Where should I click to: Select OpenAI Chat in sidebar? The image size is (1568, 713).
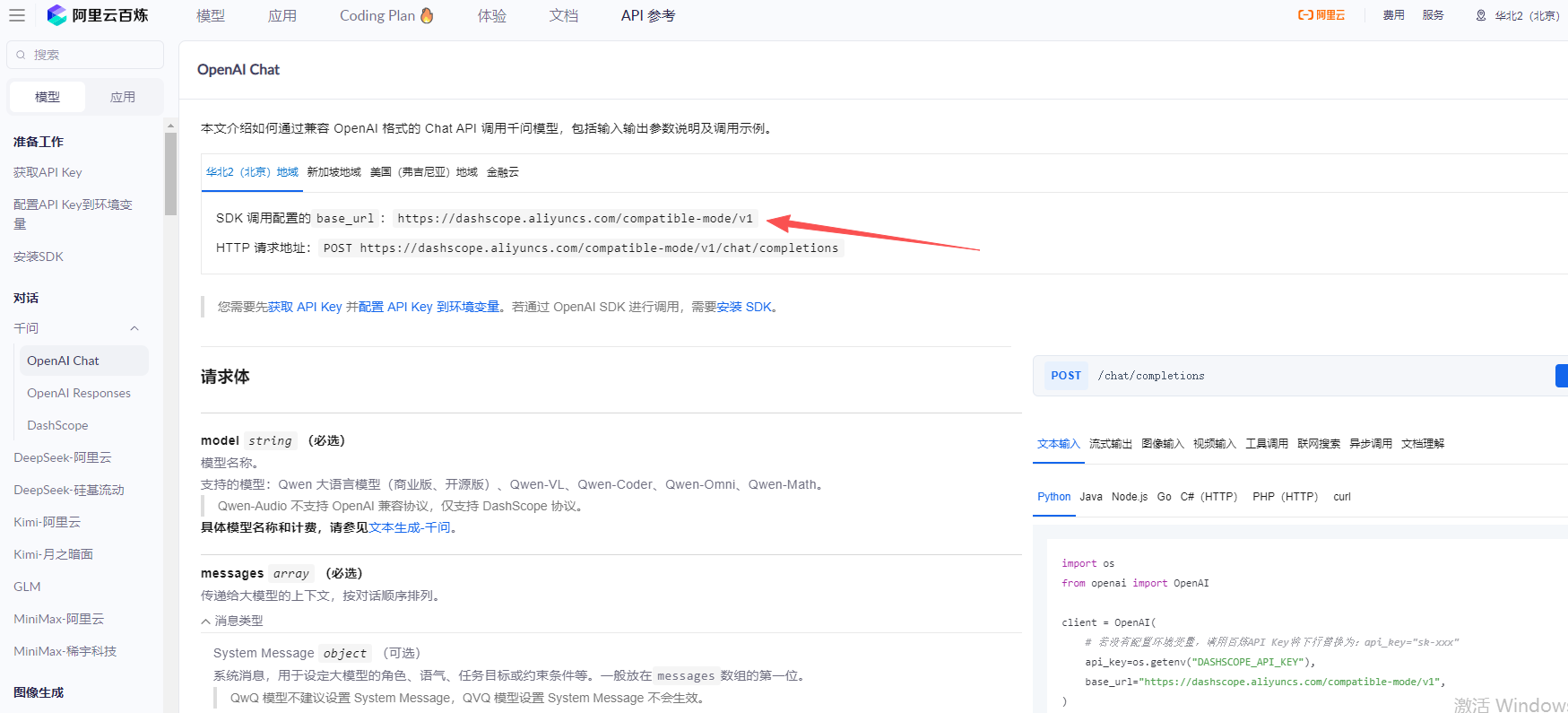tap(84, 361)
